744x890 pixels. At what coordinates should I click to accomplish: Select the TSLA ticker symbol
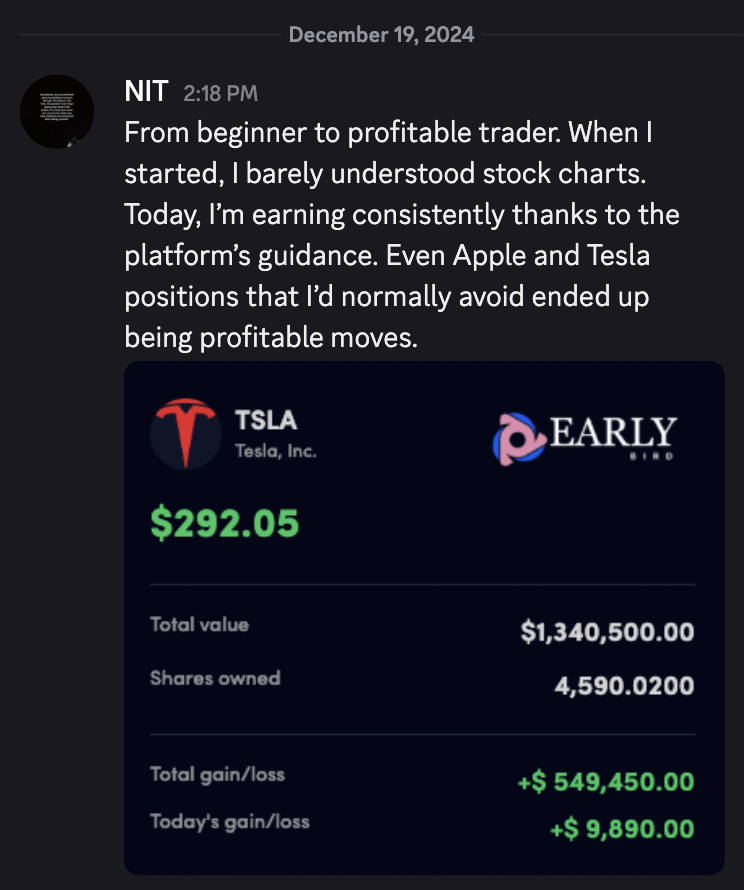tap(265, 421)
